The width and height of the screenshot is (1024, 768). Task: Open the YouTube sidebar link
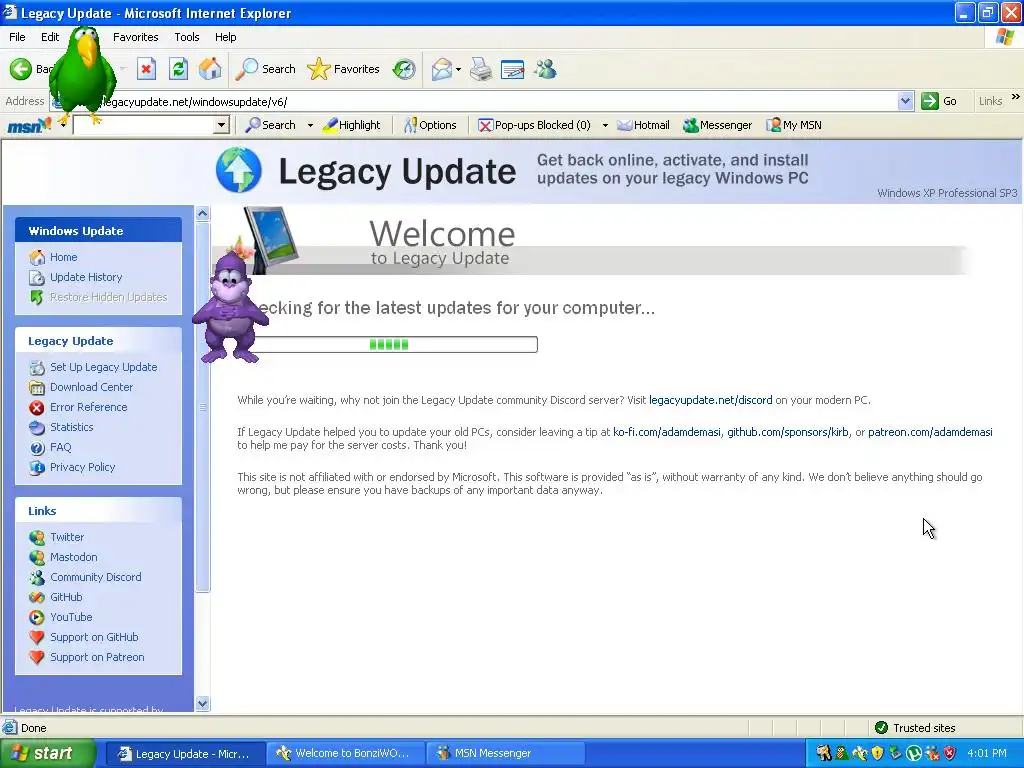[x=71, y=617]
